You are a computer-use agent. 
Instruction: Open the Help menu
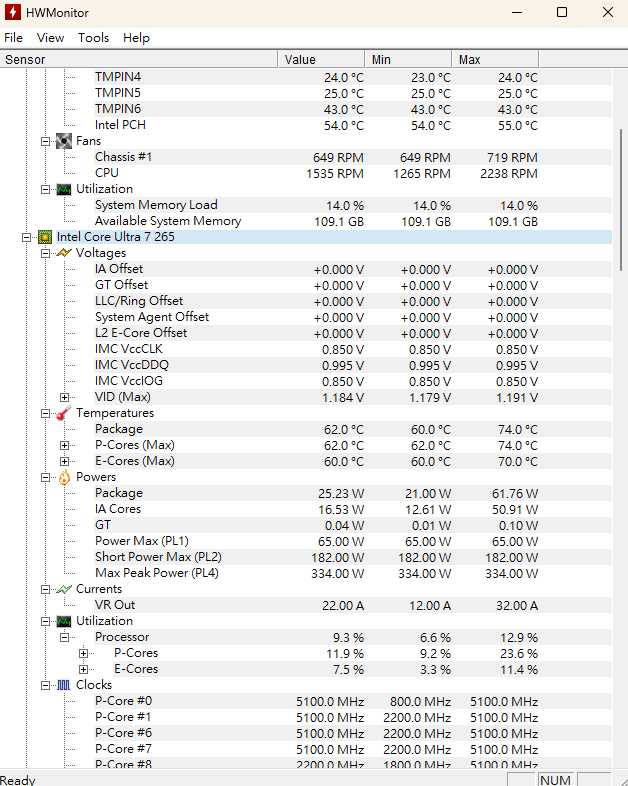pos(136,38)
